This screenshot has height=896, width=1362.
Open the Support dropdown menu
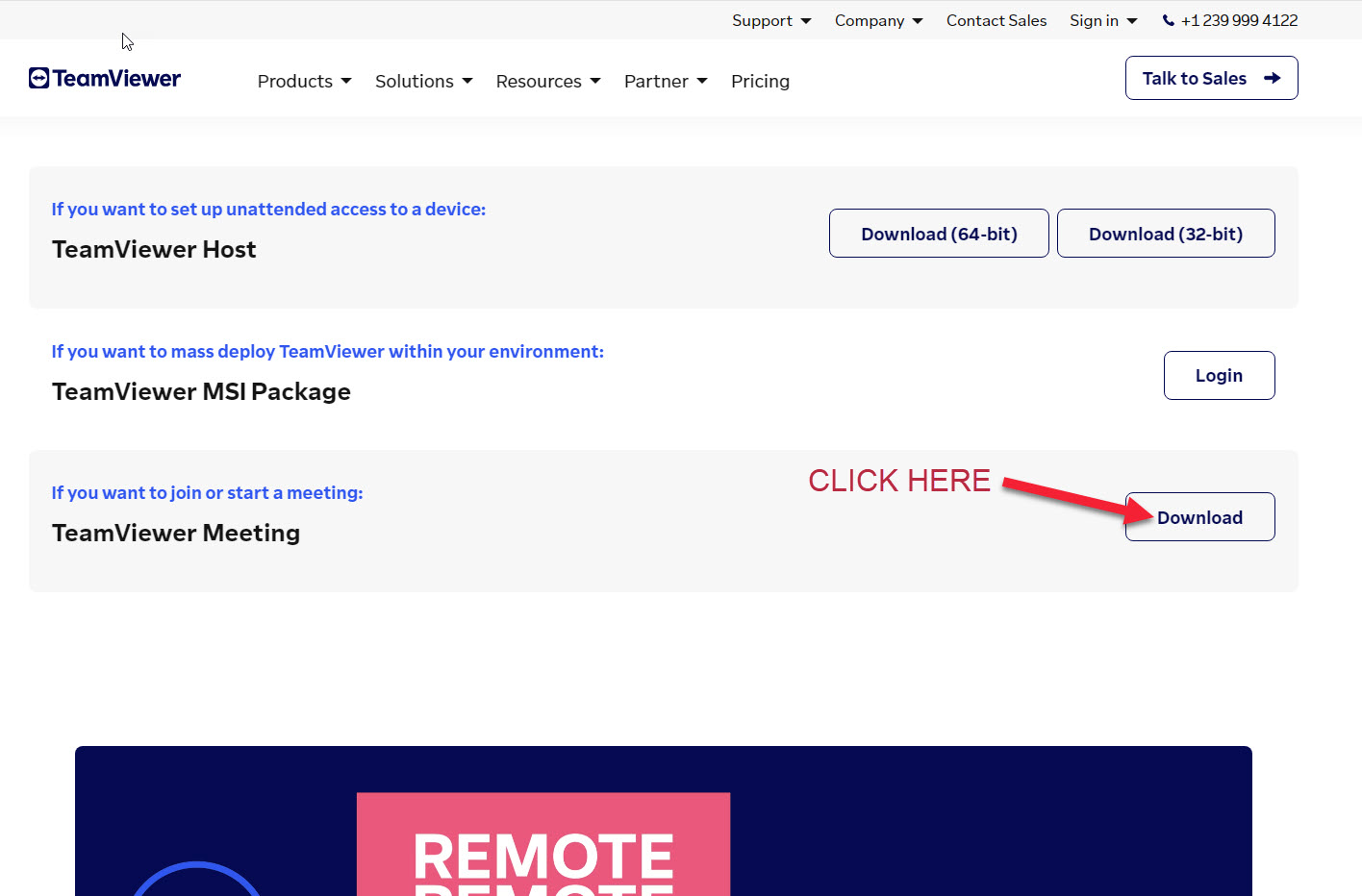click(x=771, y=20)
